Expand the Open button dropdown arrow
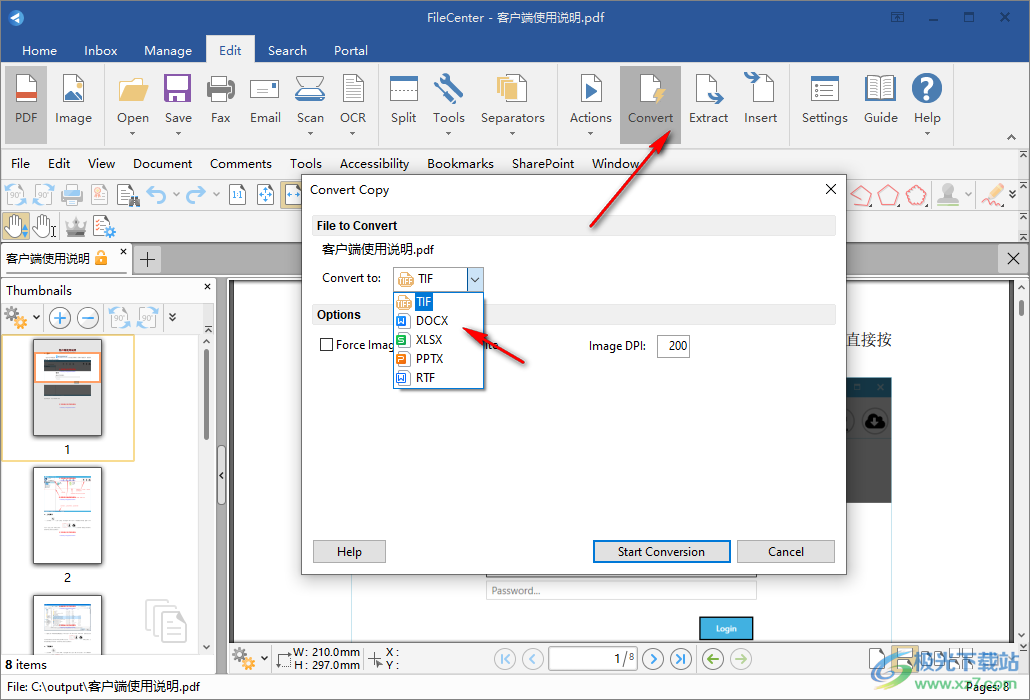1030x700 pixels. pyautogui.click(x=133, y=134)
